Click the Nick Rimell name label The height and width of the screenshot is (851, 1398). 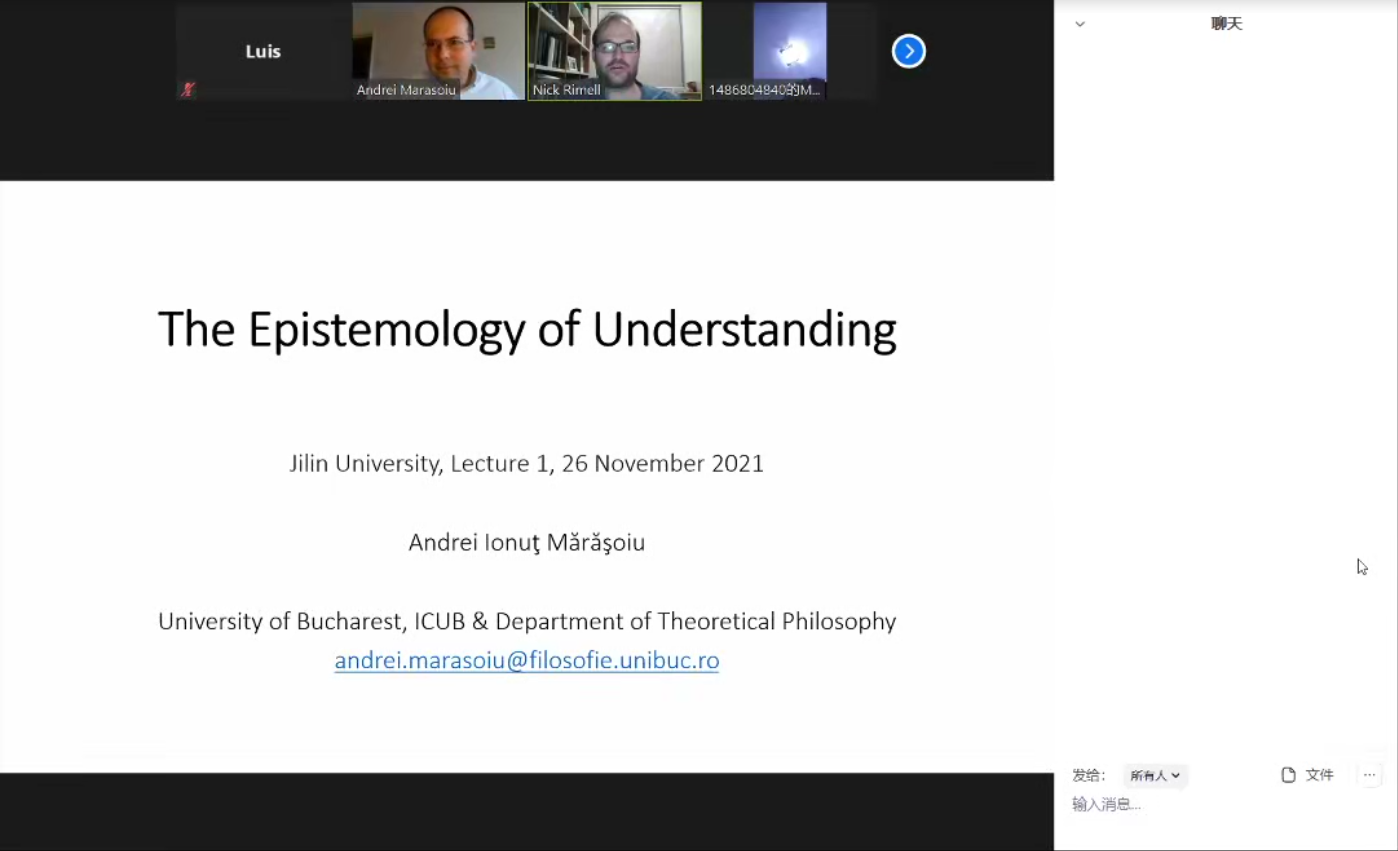point(567,90)
